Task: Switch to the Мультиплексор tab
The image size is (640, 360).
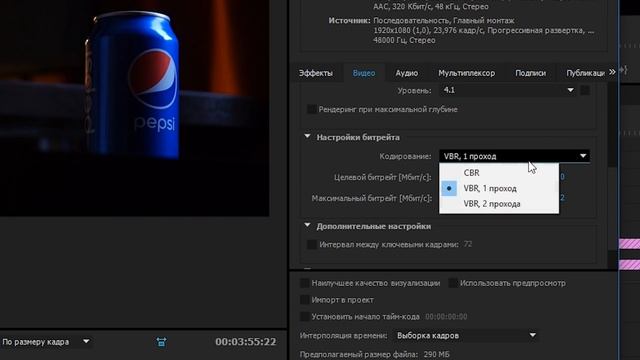Action: point(467,73)
